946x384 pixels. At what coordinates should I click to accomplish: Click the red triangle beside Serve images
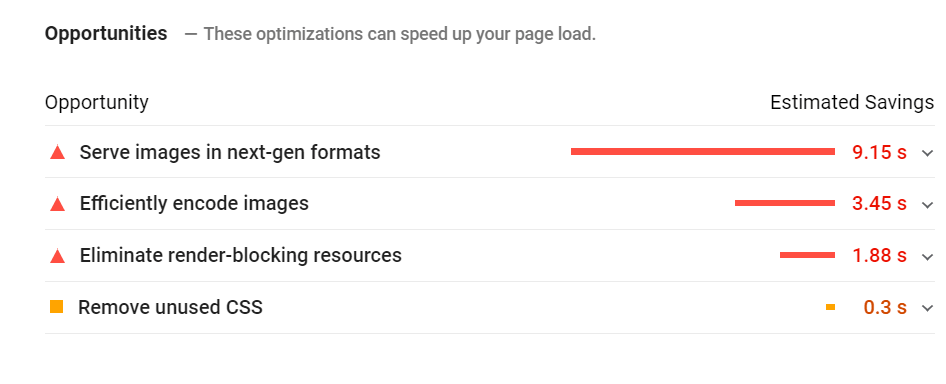57,152
